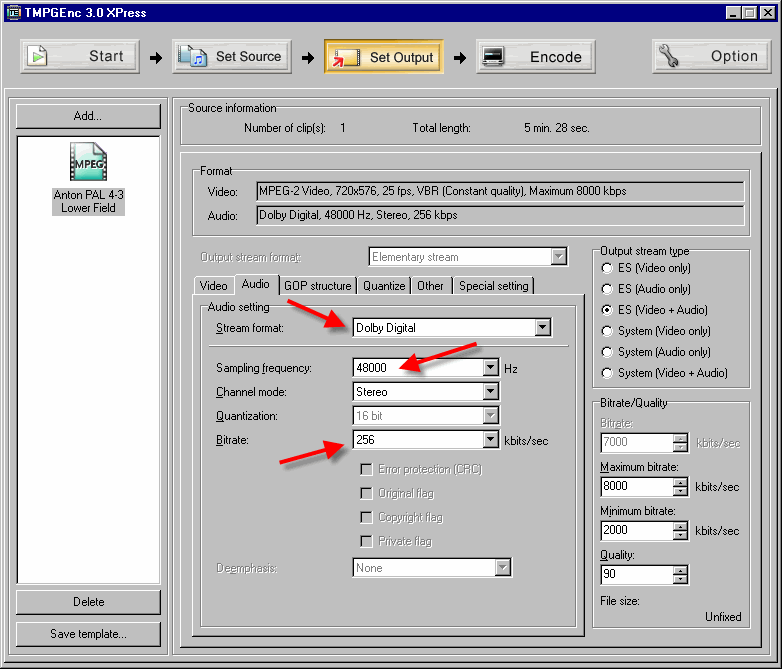Adjust the Quality spinner arrows
Viewport: 782px width, 669px height.
680,574
